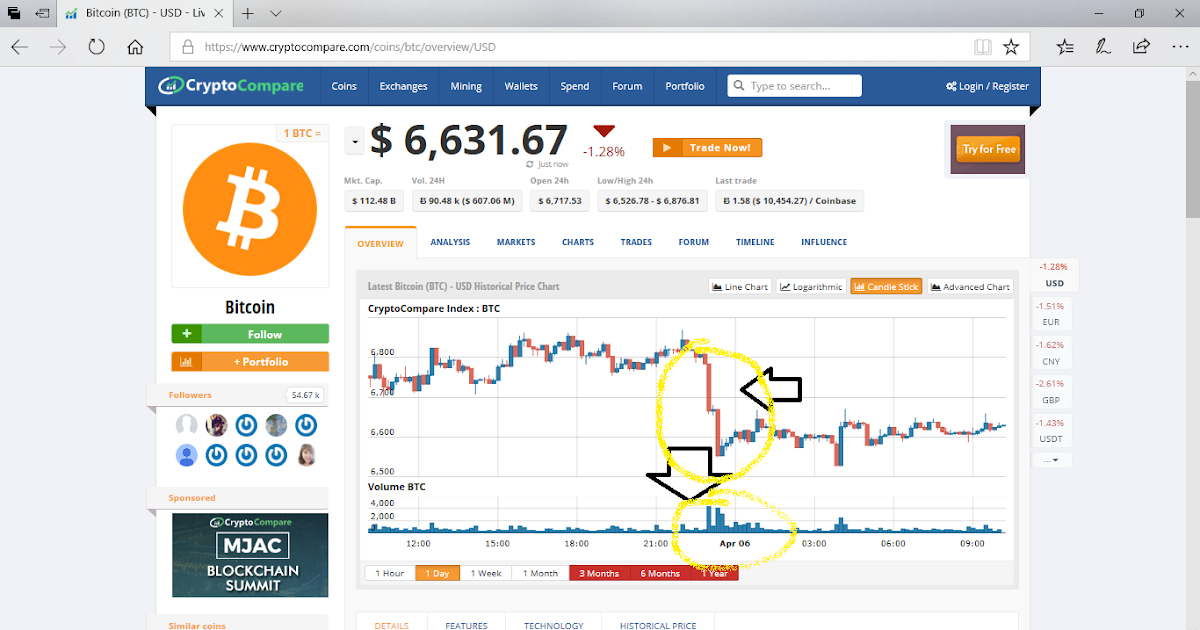Open the Wallets menu
The image size is (1200, 630).
point(521,86)
